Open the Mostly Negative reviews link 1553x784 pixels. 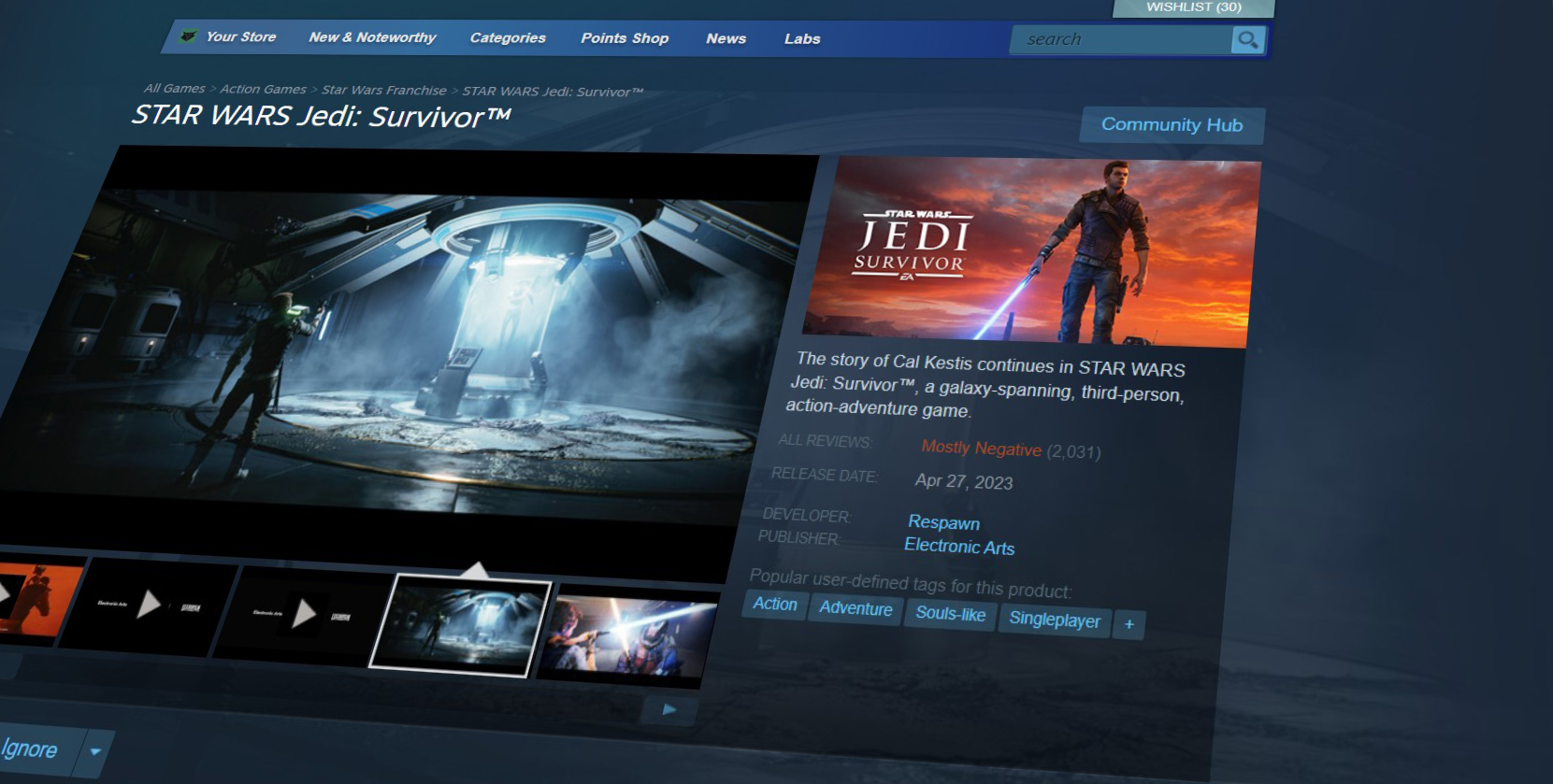[982, 449]
